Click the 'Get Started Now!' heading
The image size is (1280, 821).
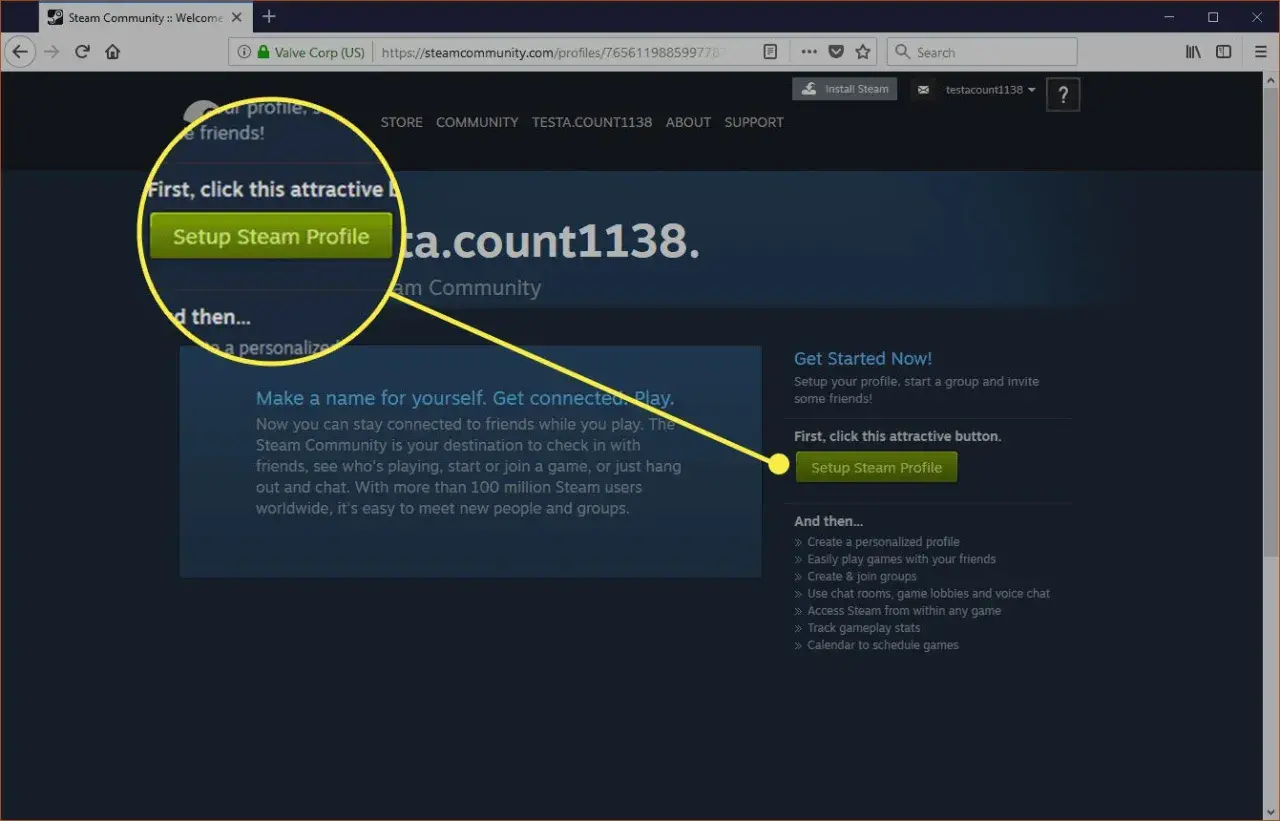pyautogui.click(x=863, y=358)
